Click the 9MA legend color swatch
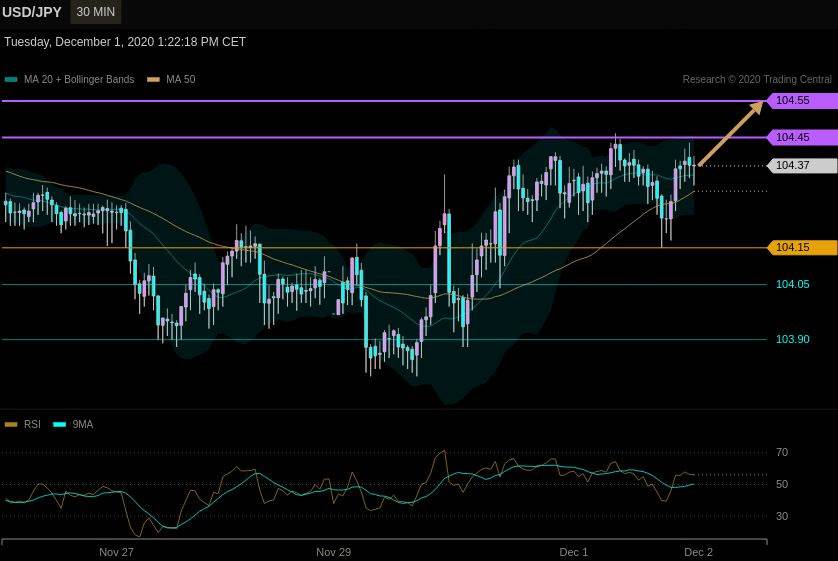The image size is (838, 561). [x=59, y=425]
